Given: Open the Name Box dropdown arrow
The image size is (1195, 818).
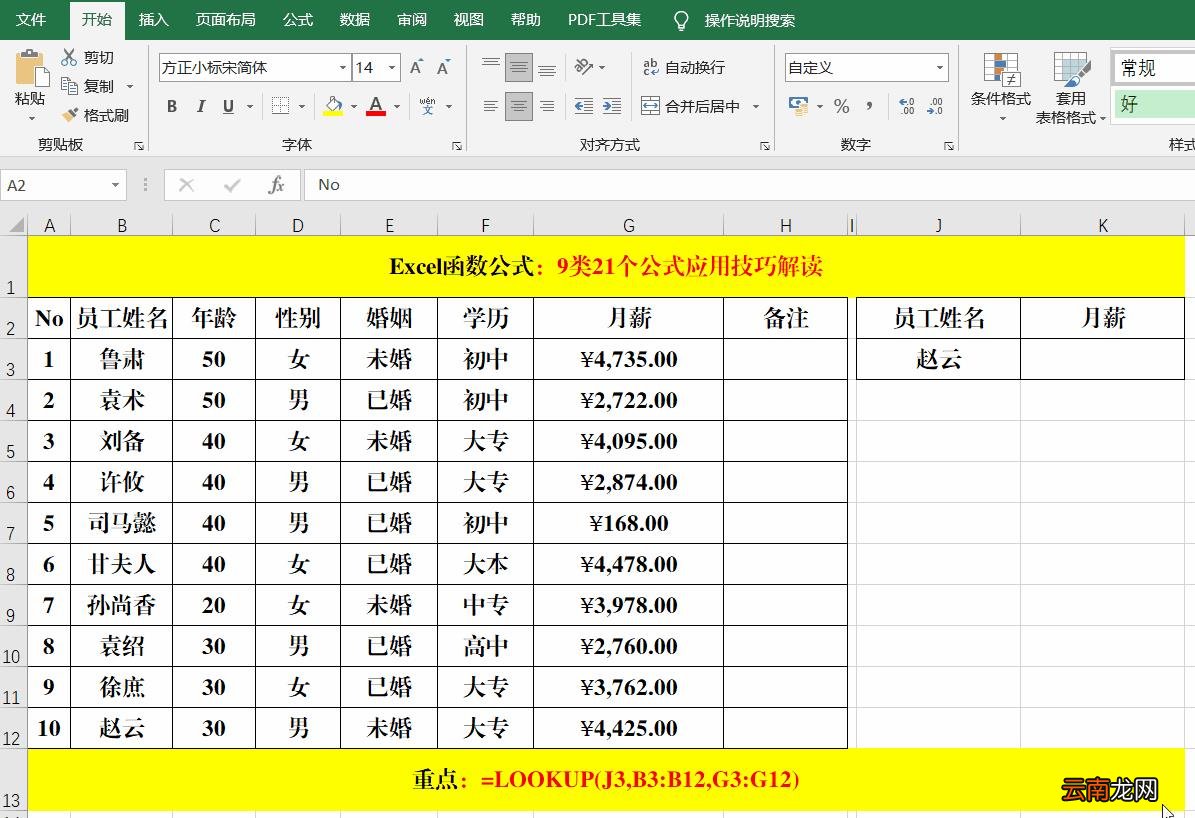Looking at the screenshot, I should tap(115, 185).
